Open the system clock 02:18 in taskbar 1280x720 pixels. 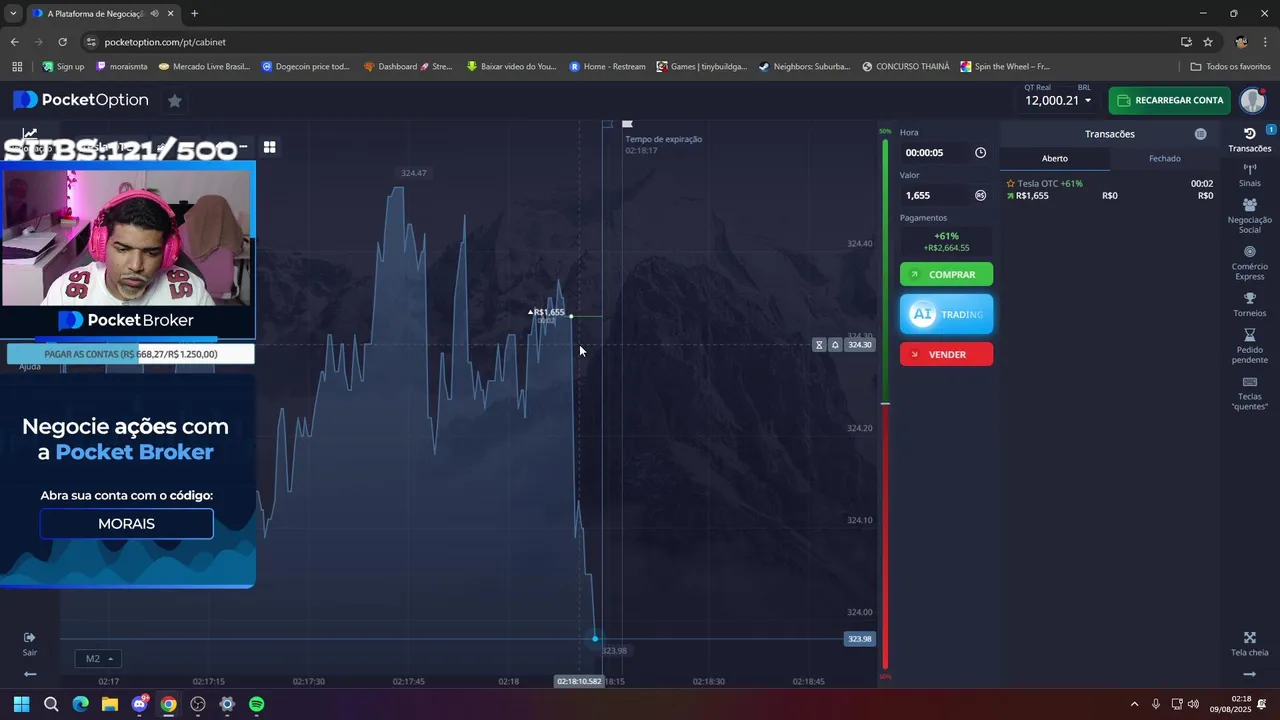tap(1231, 704)
